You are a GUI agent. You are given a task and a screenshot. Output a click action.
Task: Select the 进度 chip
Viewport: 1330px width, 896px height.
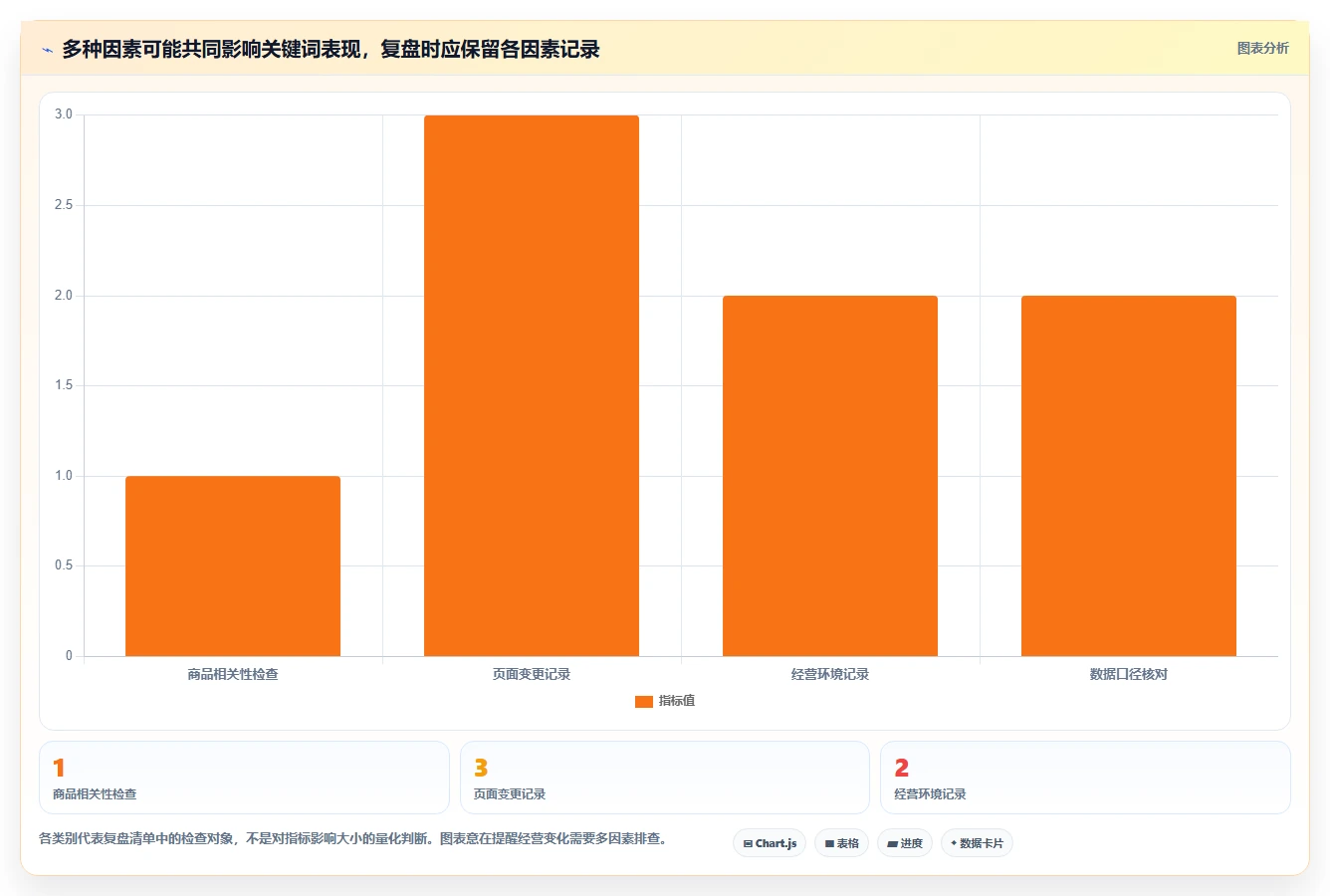point(904,843)
